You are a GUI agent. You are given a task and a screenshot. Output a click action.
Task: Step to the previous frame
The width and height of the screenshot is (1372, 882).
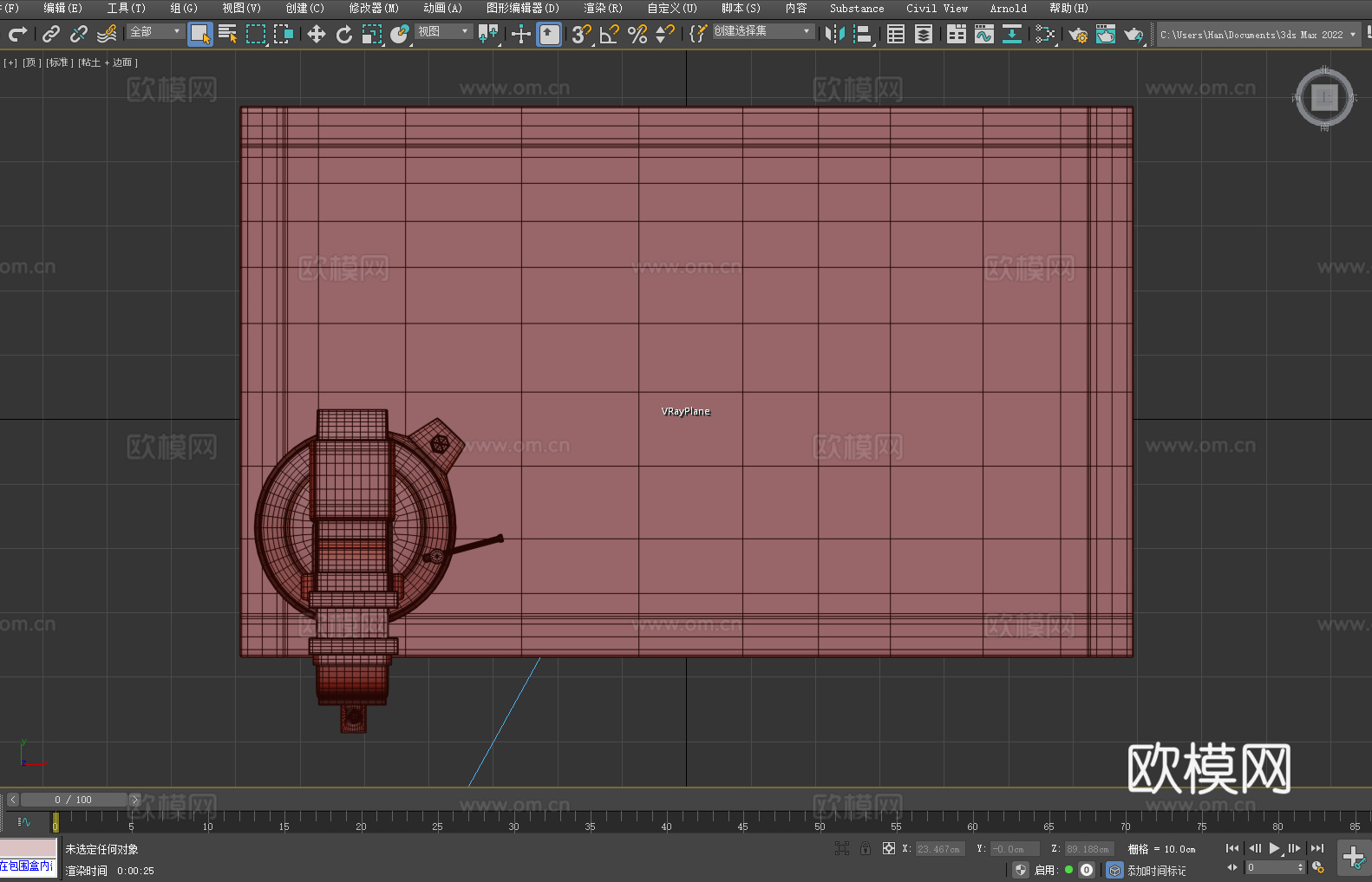coord(1254,848)
